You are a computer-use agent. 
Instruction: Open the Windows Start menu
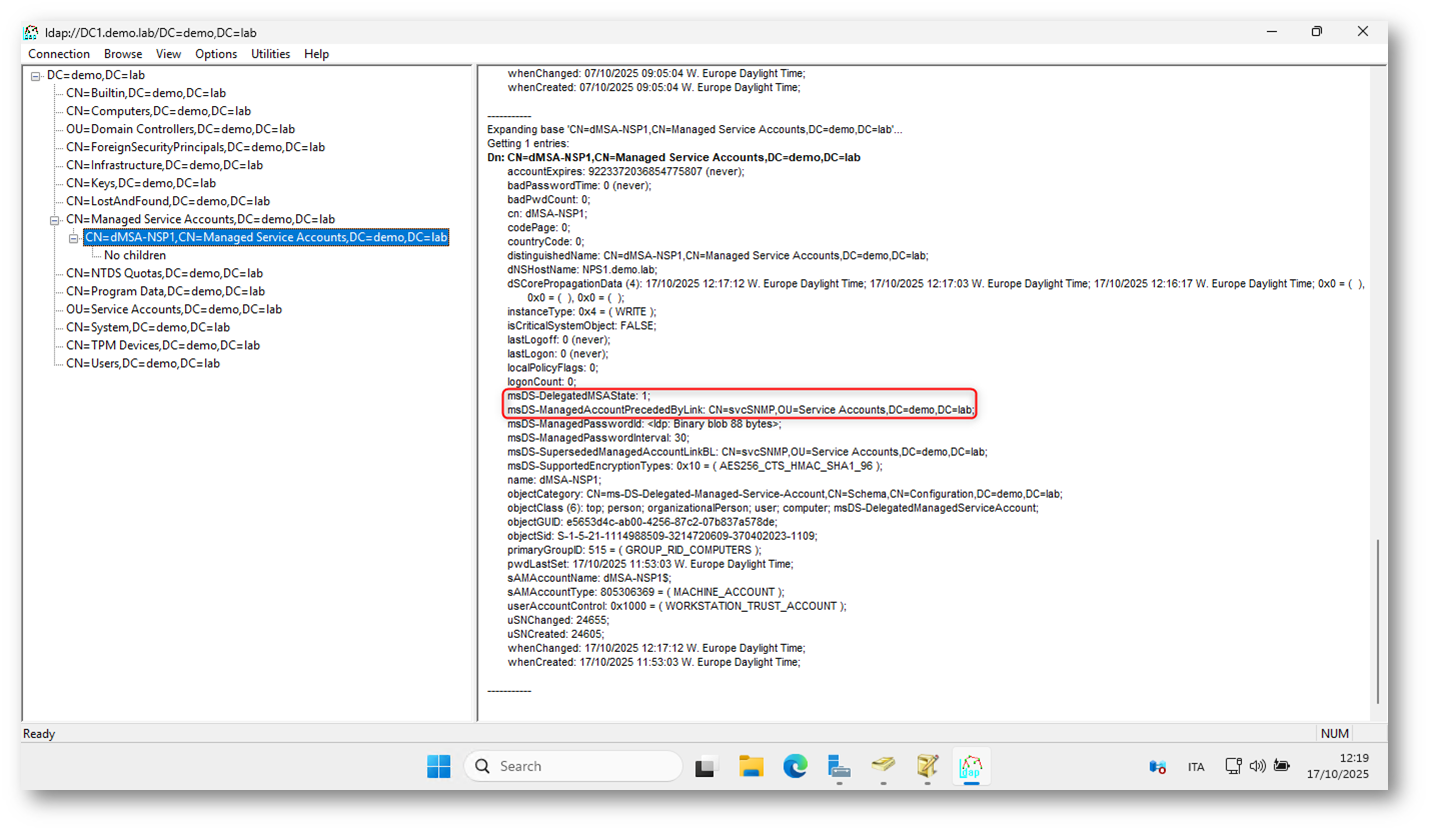tap(438, 767)
